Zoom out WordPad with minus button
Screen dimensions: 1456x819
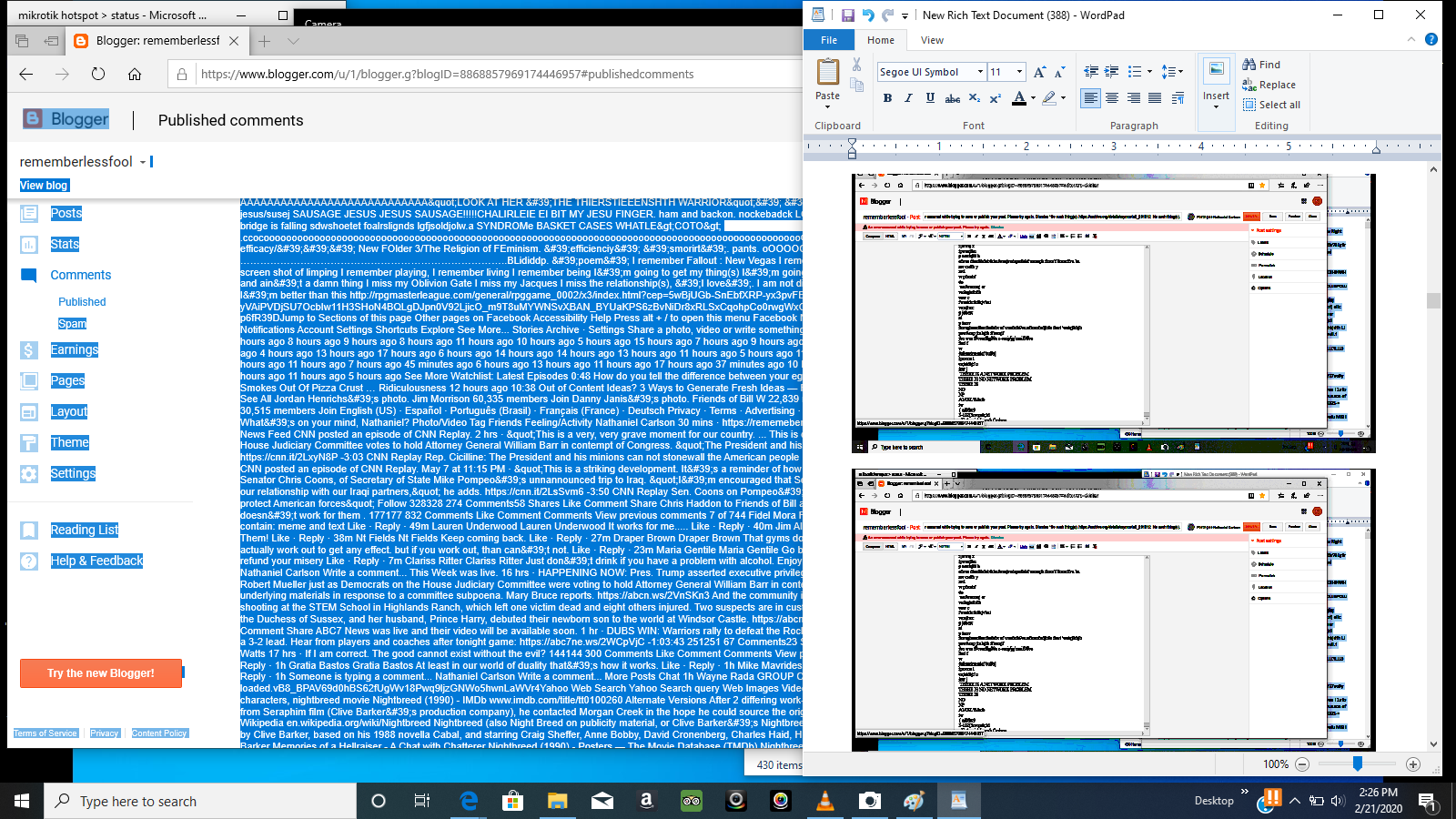[1302, 764]
